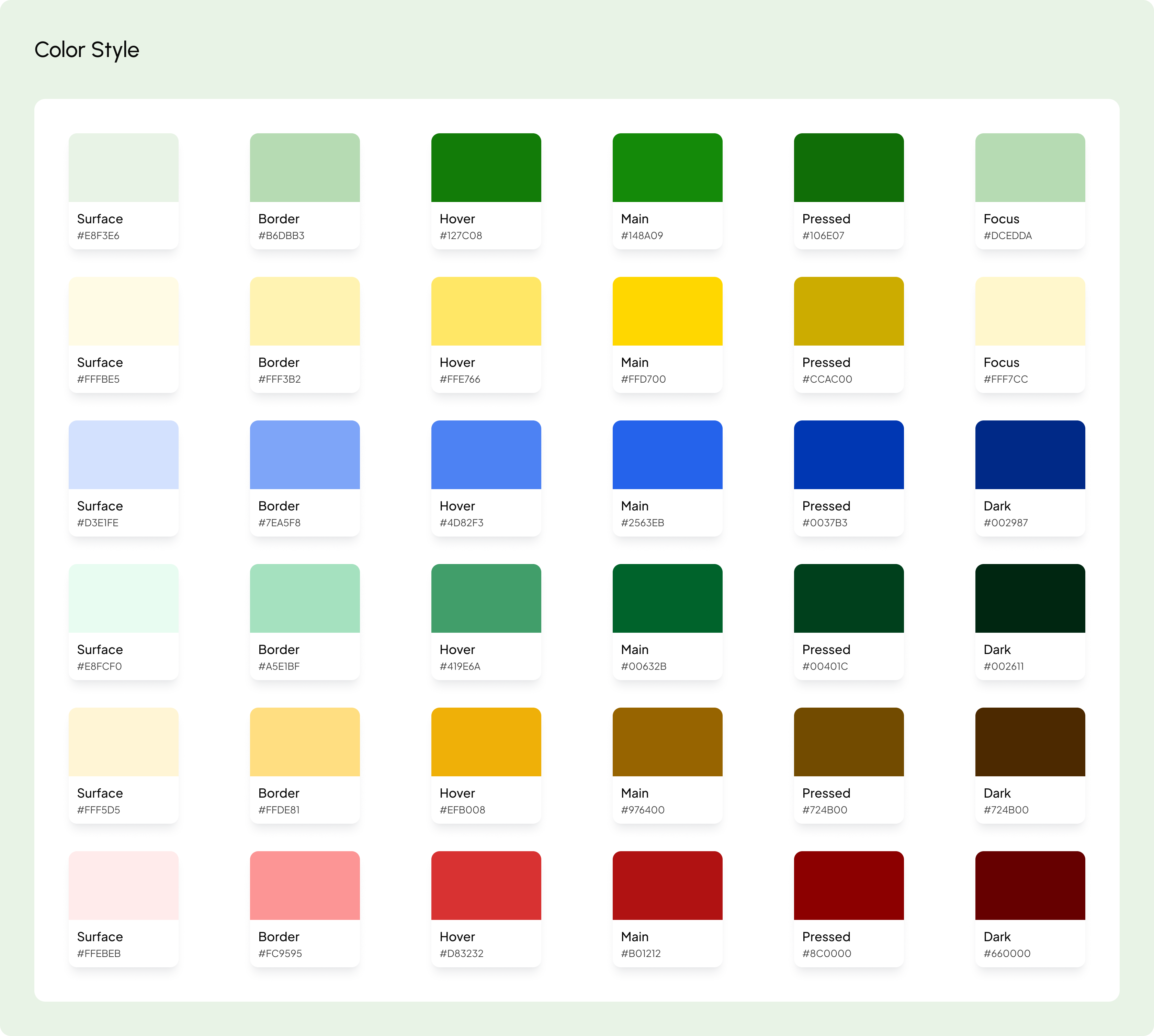Pick the red Main swatch #B01212
Viewport: 1154px width, 1036px height.
click(667, 885)
